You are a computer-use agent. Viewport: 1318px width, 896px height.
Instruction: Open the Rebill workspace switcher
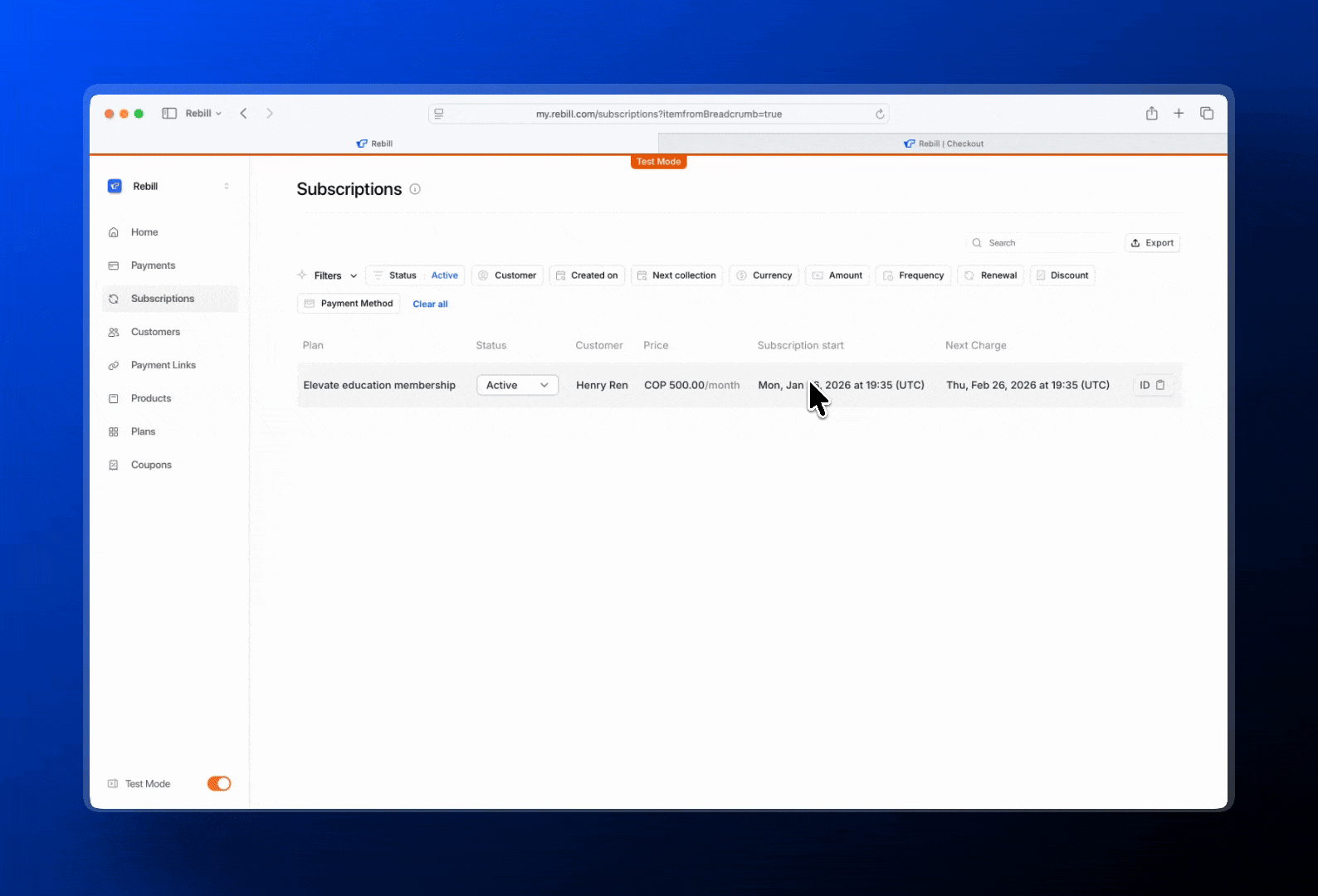click(x=169, y=187)
